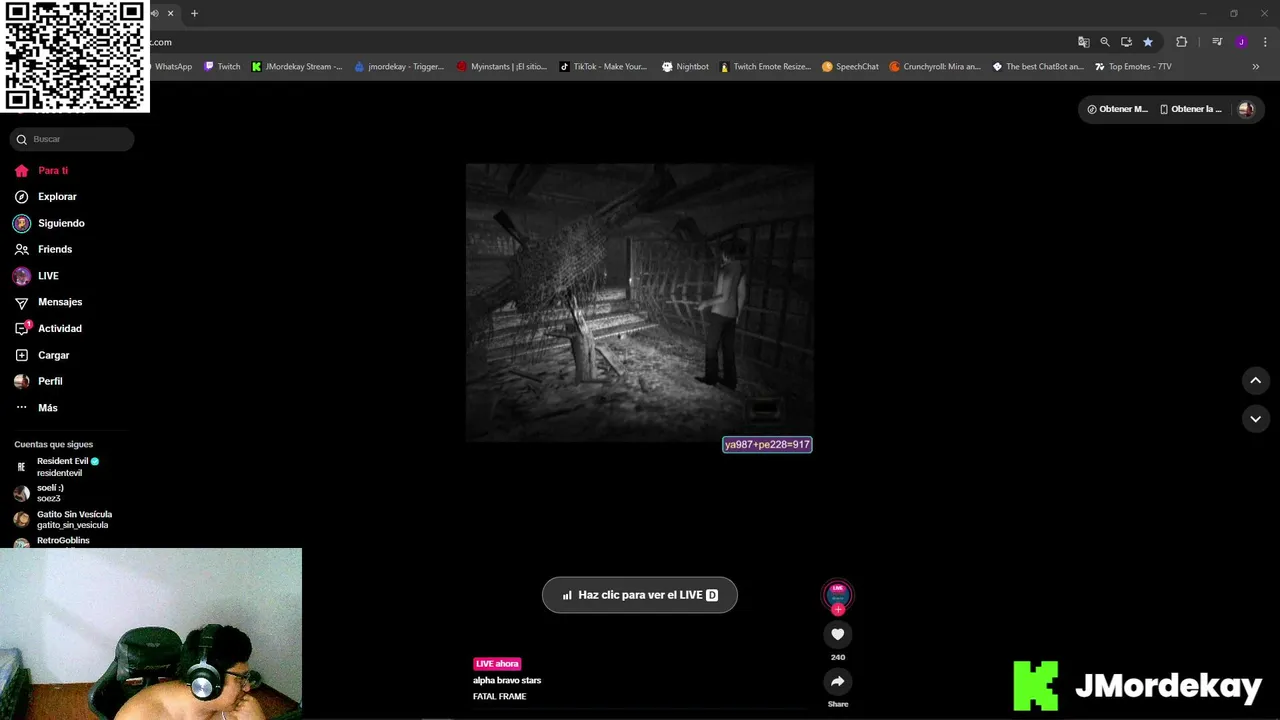Open the Myinstants bookmark

click(x=502, y=67)
